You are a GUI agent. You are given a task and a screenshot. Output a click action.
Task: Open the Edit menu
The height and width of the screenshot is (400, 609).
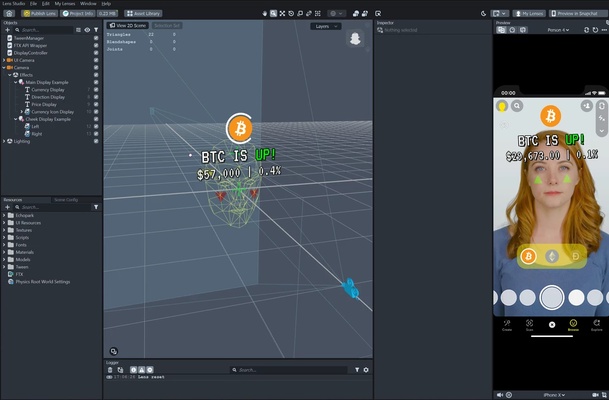45,3
